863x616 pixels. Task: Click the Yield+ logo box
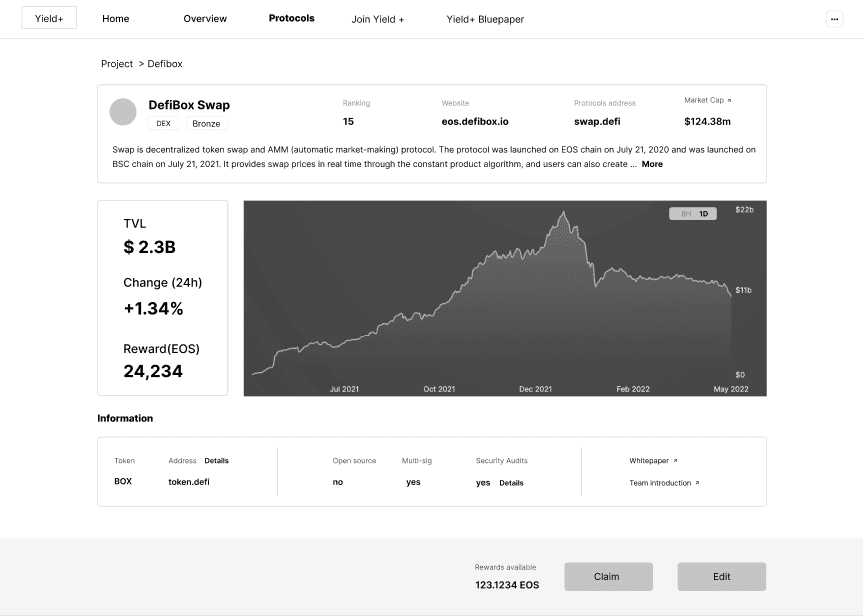[x=49, y=18]
